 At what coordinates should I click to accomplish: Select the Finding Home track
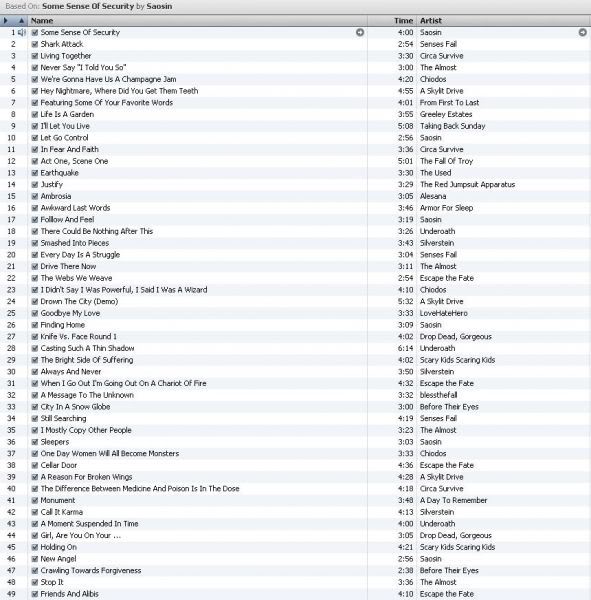[63, 325]
